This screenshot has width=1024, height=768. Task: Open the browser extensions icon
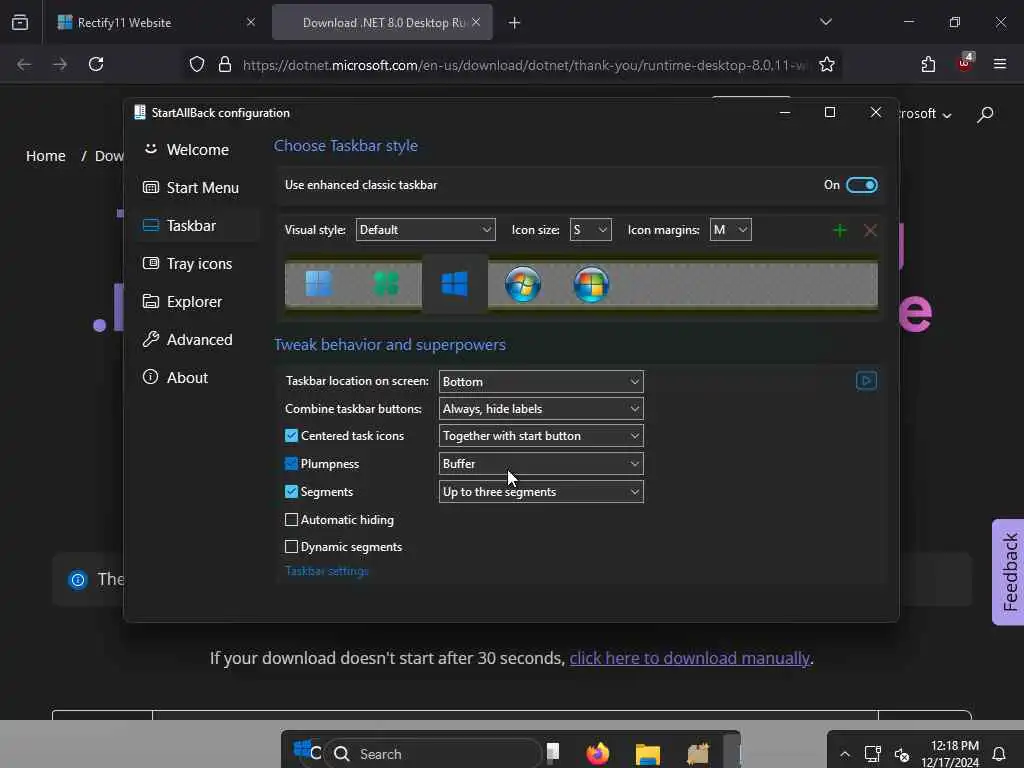[928, 64]
